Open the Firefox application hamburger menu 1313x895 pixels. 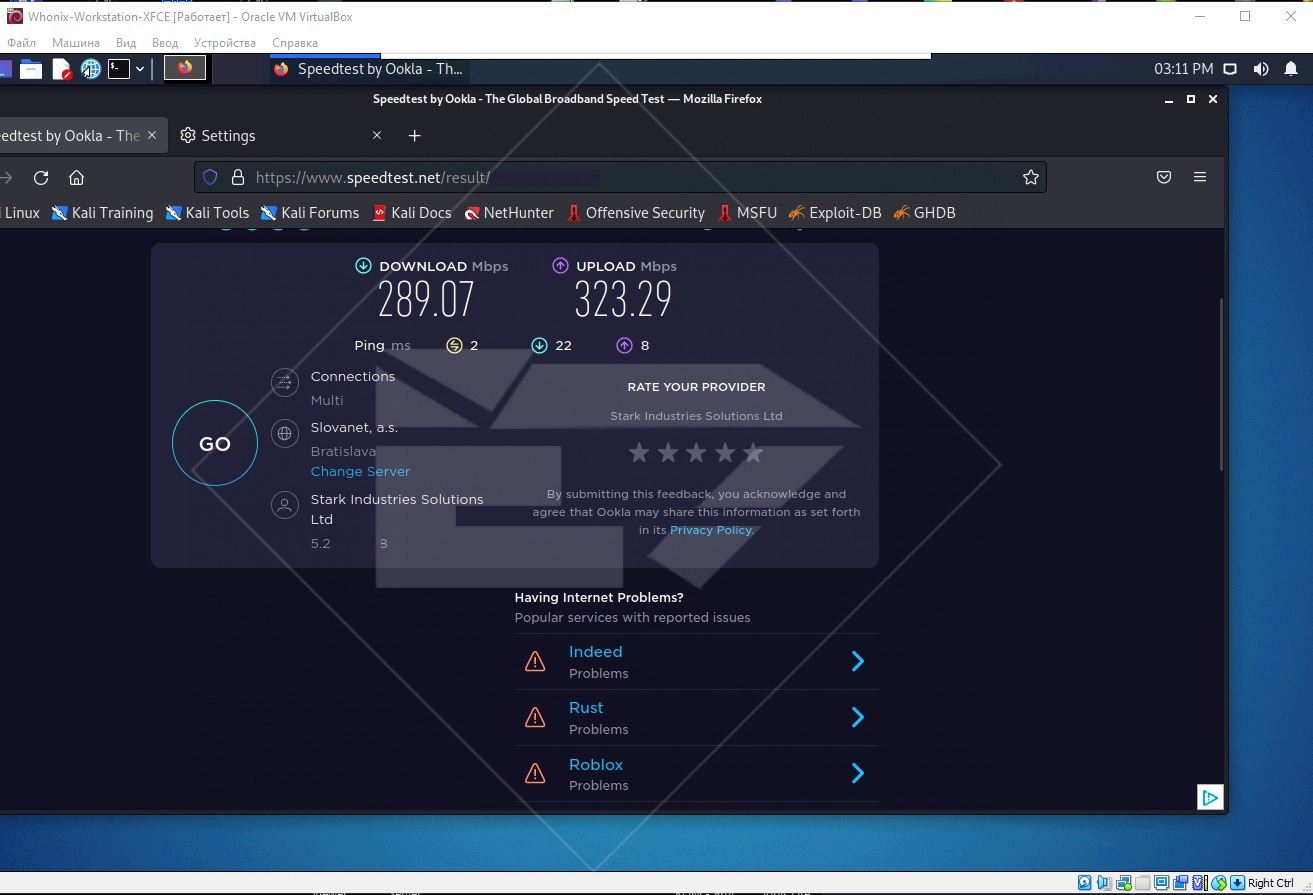(1200, 177)
